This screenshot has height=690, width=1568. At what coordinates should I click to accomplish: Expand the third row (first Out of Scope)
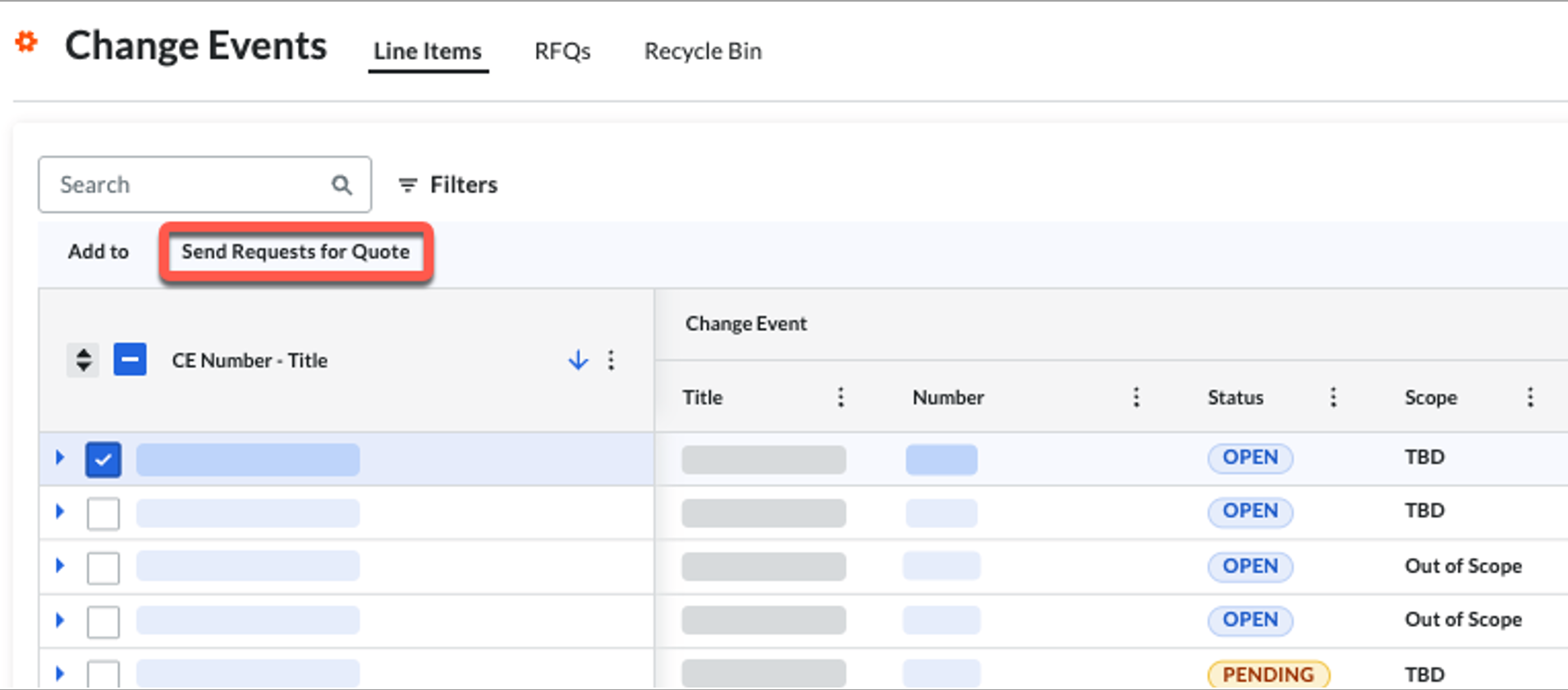(60, 565)
